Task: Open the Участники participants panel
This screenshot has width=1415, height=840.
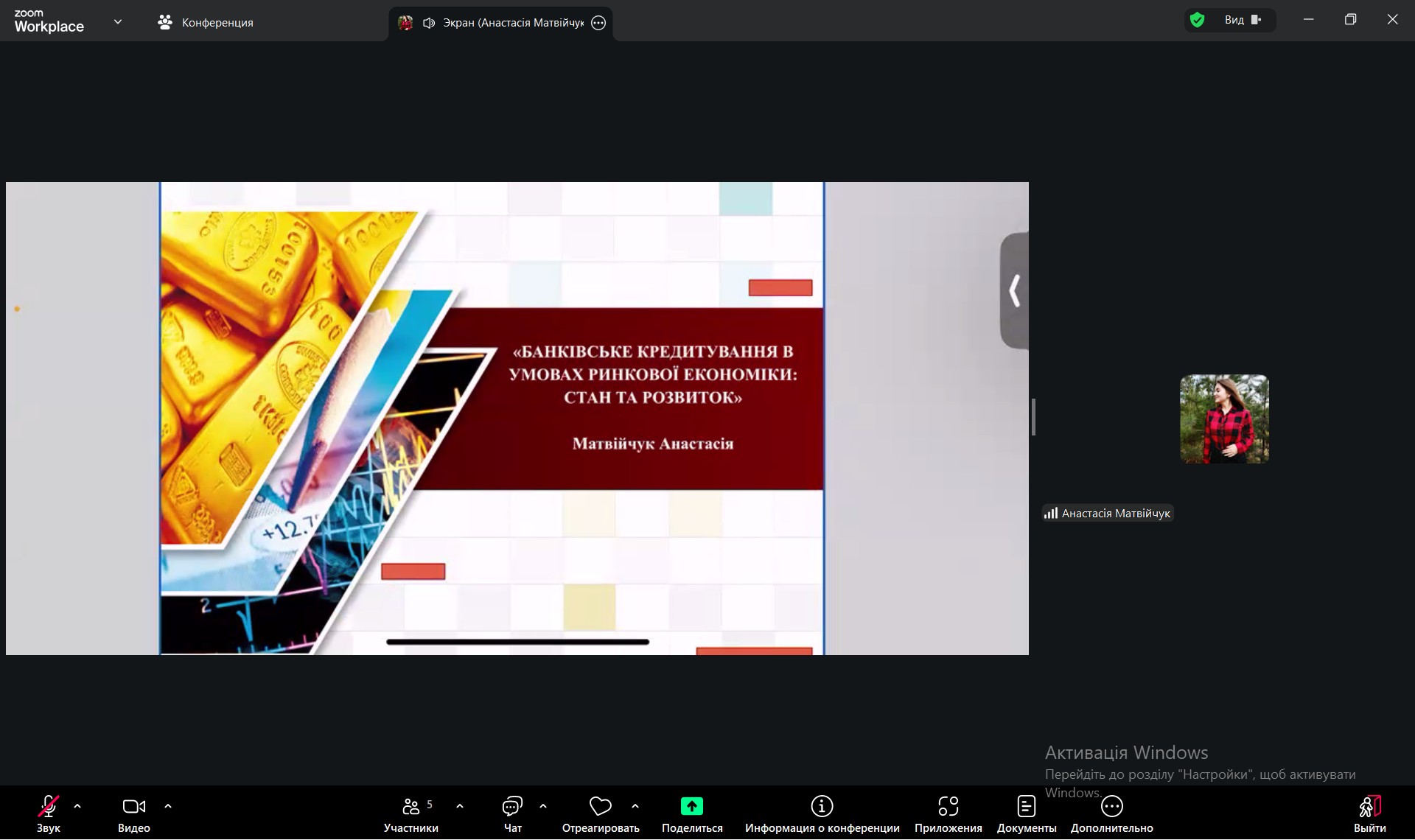Action: [x=411, y=807]
